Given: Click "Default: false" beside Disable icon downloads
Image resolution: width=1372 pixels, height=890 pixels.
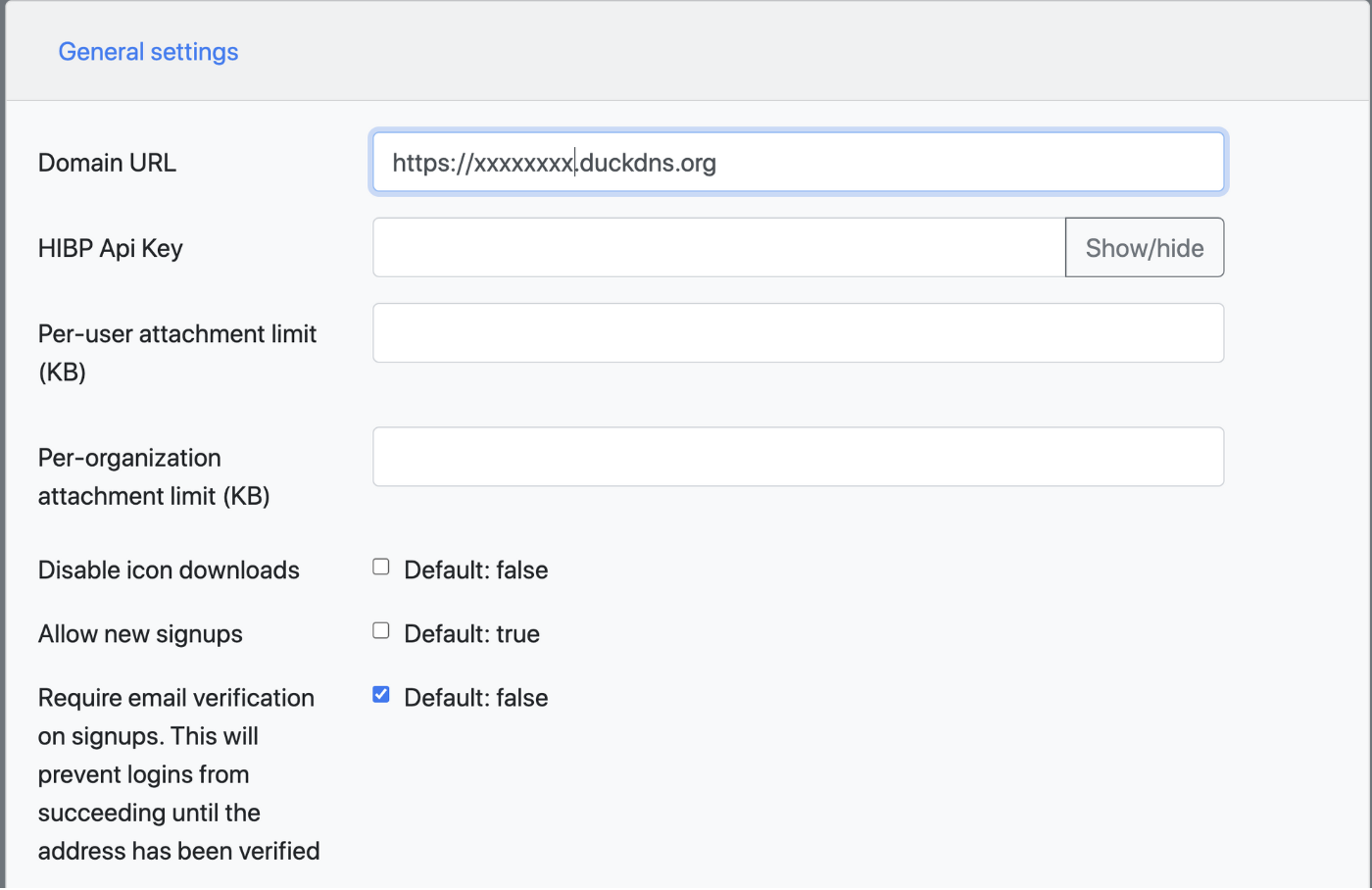Looking at the screenshot, I should pyautogui.click(x=475, y=570).
